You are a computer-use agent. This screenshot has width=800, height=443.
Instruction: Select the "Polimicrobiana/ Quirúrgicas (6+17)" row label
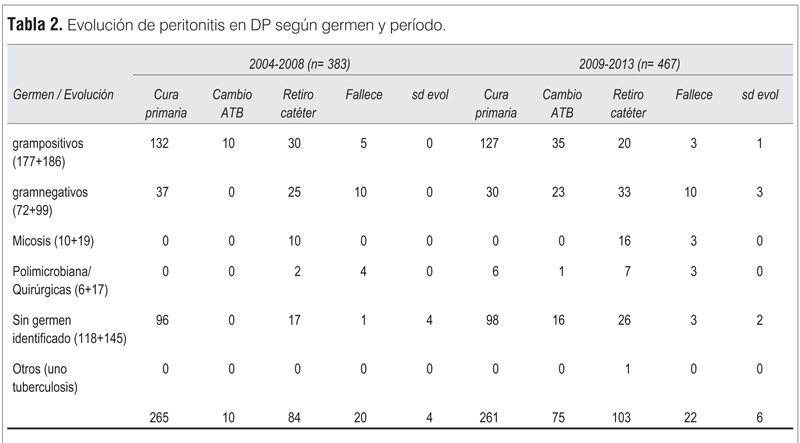pos(61,278)
